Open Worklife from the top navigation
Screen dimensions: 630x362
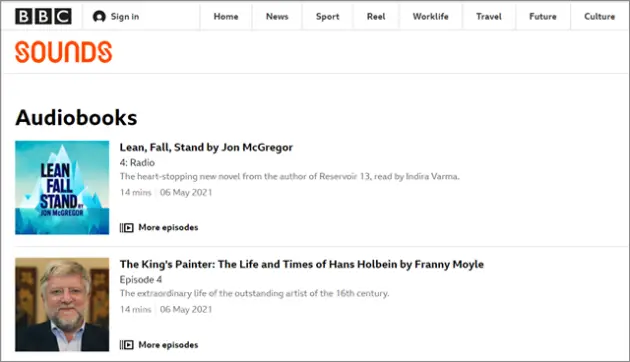coord(431,16)
